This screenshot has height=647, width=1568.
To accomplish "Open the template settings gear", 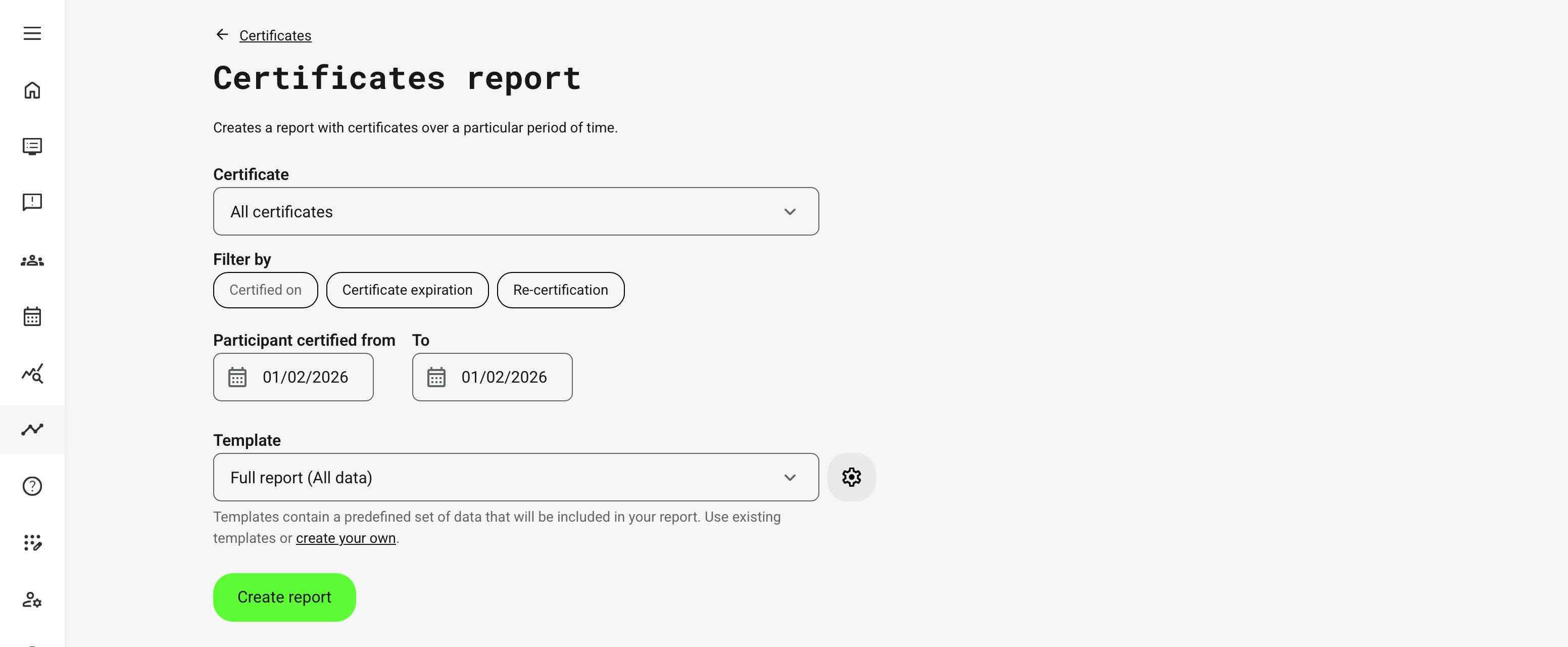I will click(852, 477).
